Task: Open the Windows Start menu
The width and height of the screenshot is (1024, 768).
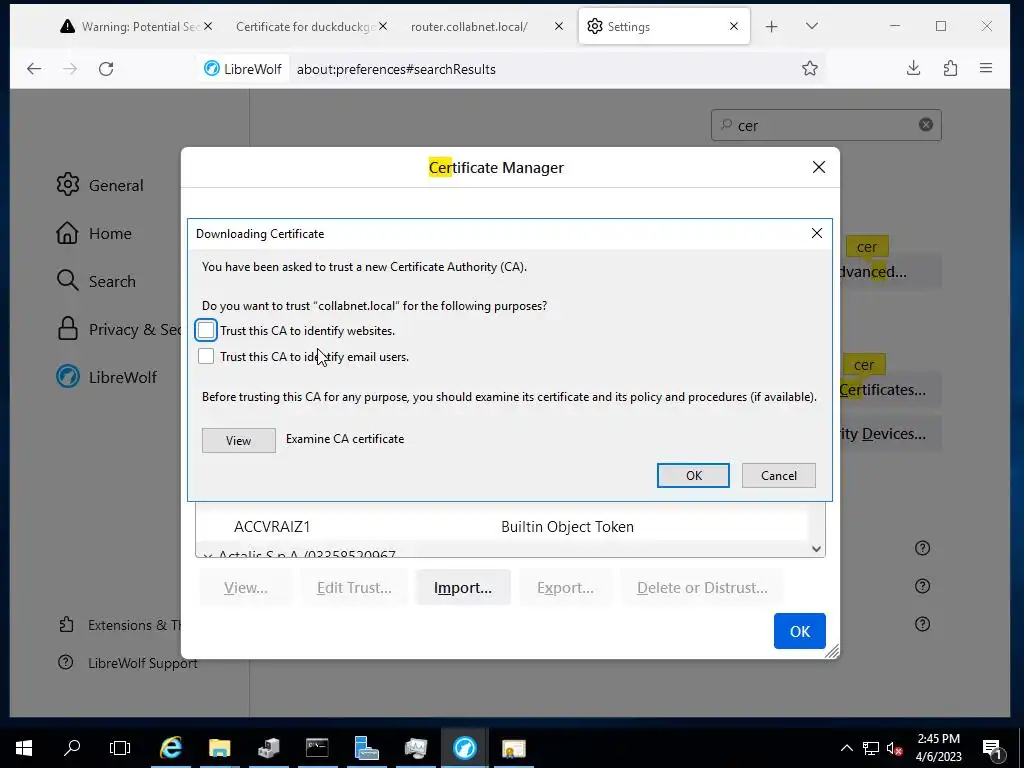Action: pos(24,748)
